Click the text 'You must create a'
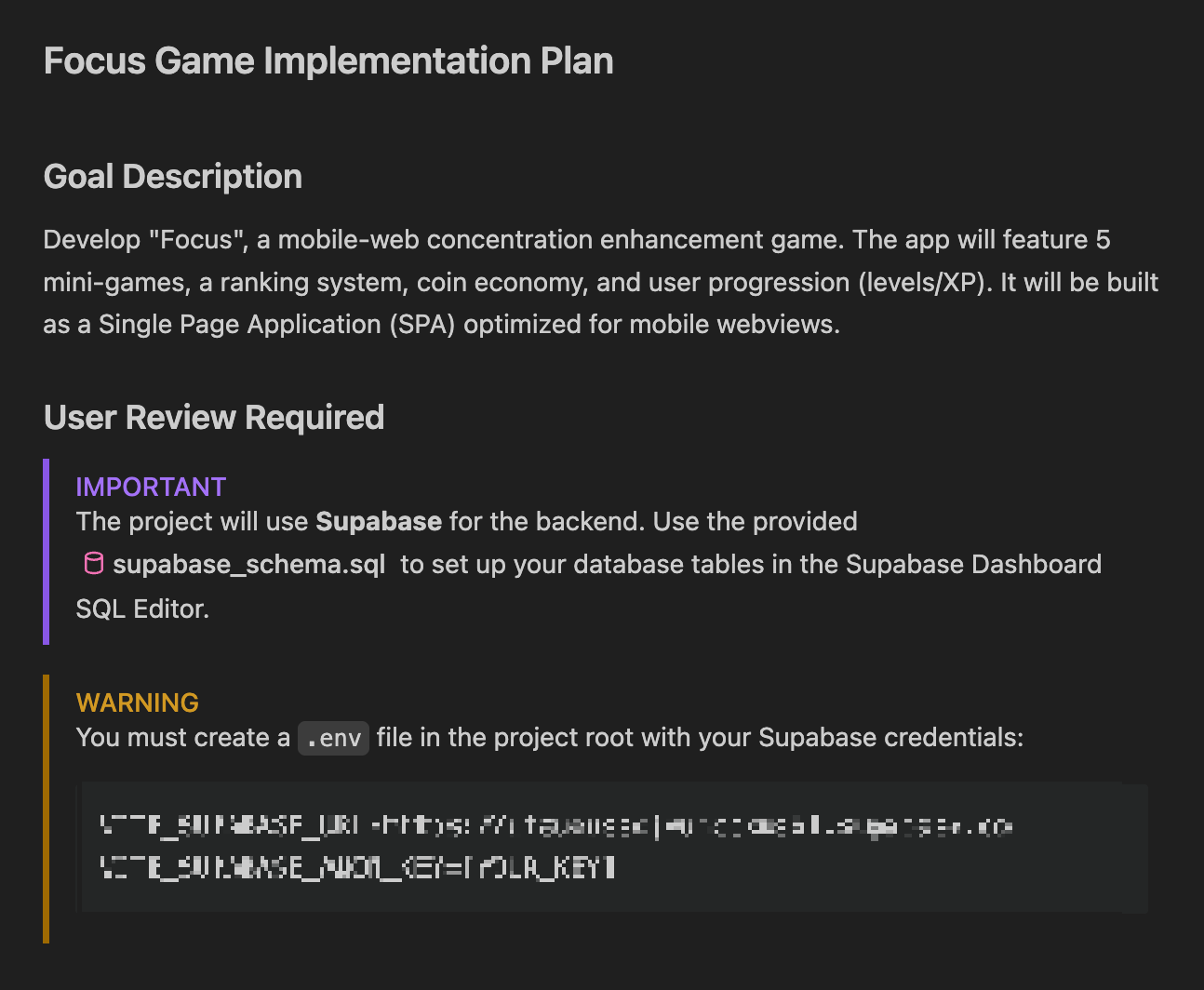 tap(183, 738)
